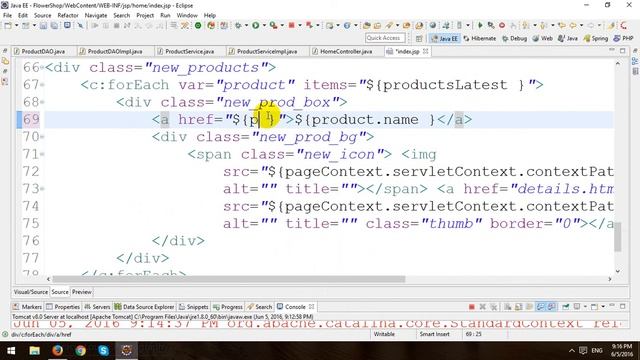Switch to the PHP perspective
This screenshot has width=640, height=360.
(x=623, y=38)
